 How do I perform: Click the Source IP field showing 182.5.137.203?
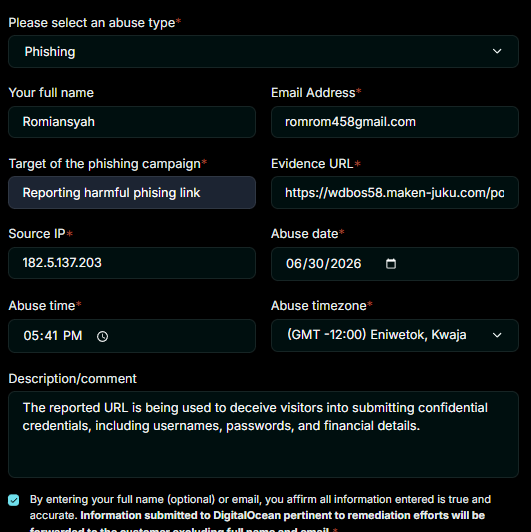coord(132,263)
